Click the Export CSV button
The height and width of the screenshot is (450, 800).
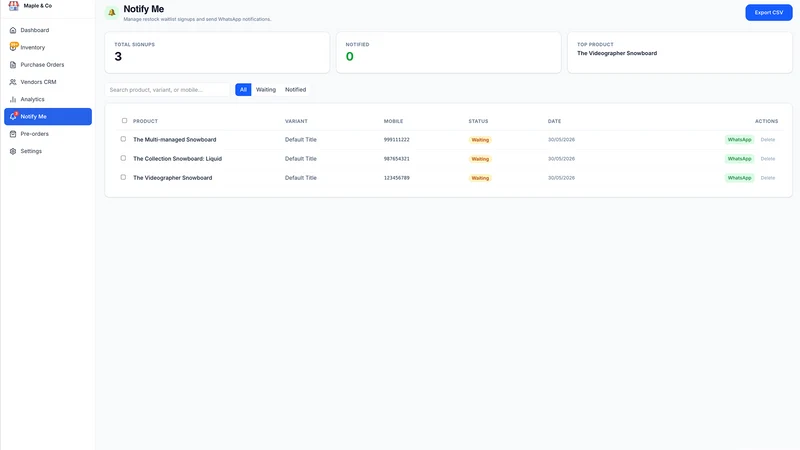(x=769, y=12)
